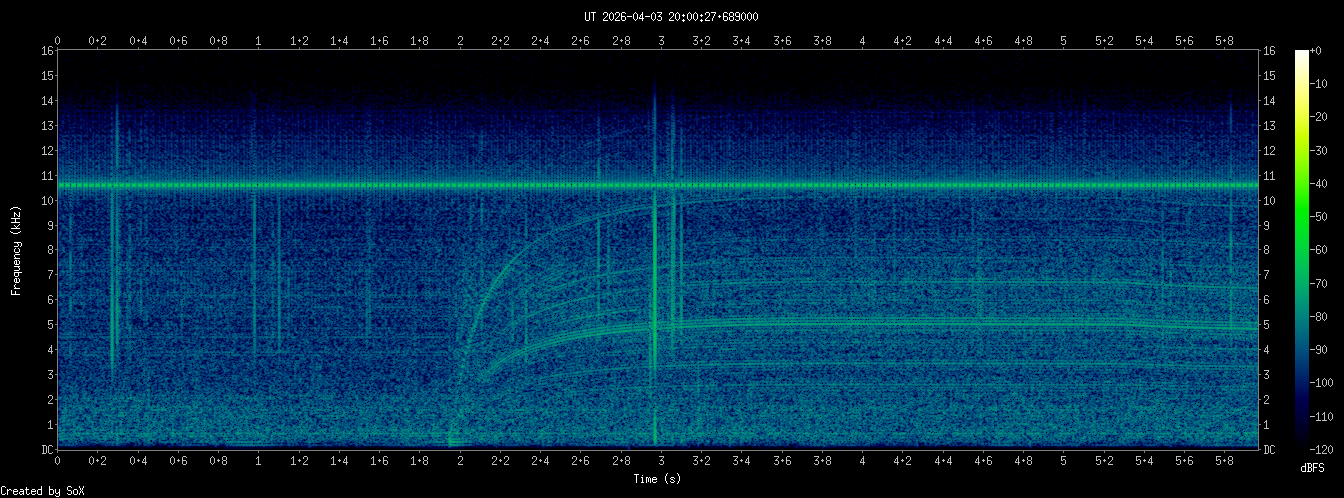Viewport: 1344px width, 498px height.
Task: Click the color scale bar's bright top end
Action: pyautogui.click(x=1301, y=55)
